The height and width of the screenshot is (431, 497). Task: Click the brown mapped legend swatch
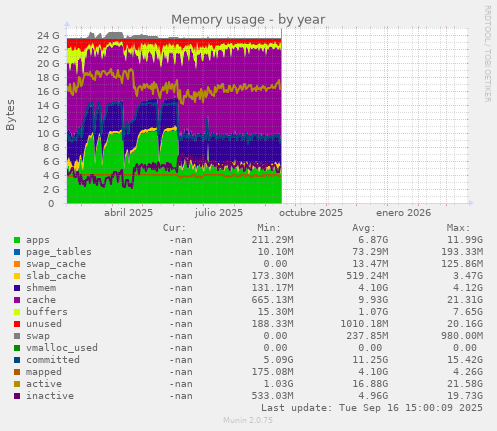(17, 372)
